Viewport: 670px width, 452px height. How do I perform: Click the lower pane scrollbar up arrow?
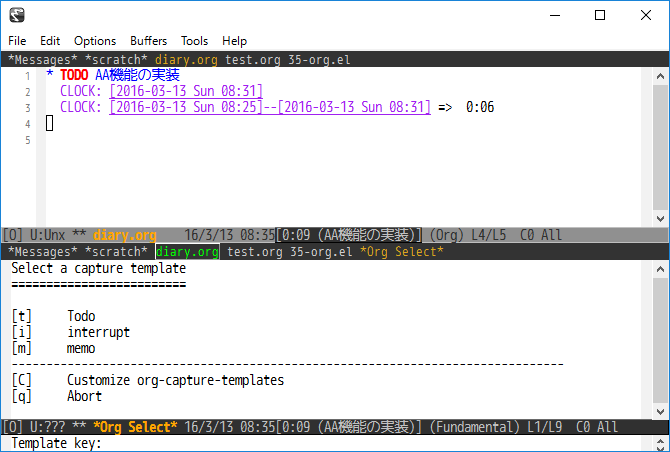coord(661,269)
